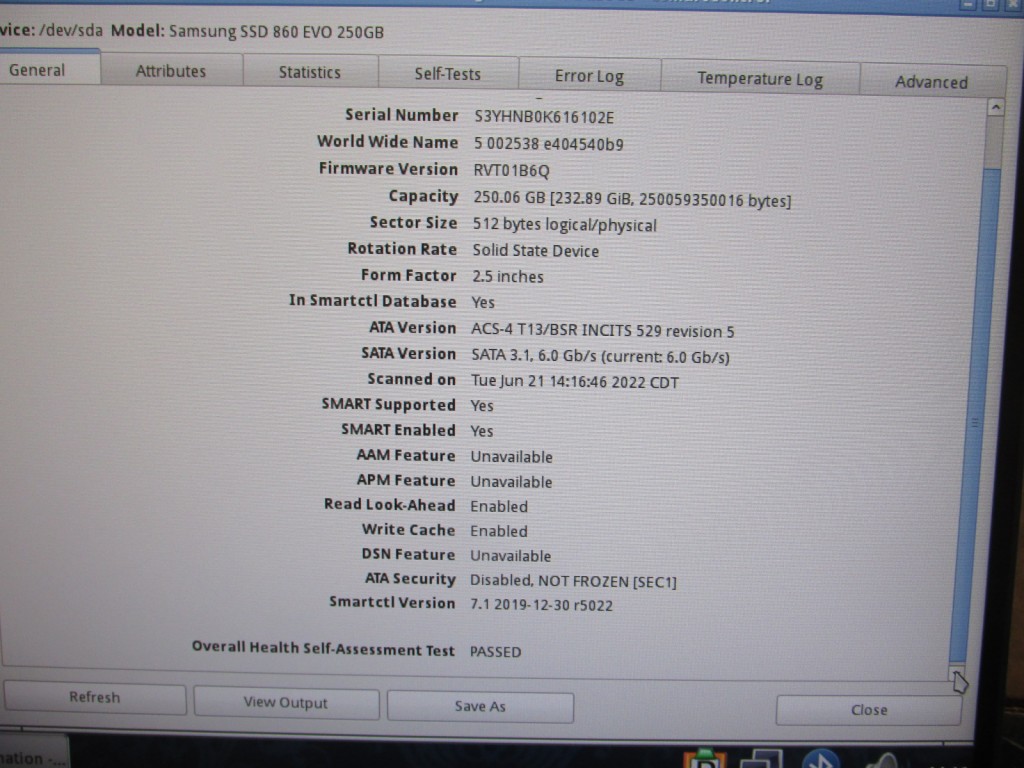Click the 'Solid State Device' rotation rate value
Viewport: 1024px width, 768px height.
click(x=536, y=251)
